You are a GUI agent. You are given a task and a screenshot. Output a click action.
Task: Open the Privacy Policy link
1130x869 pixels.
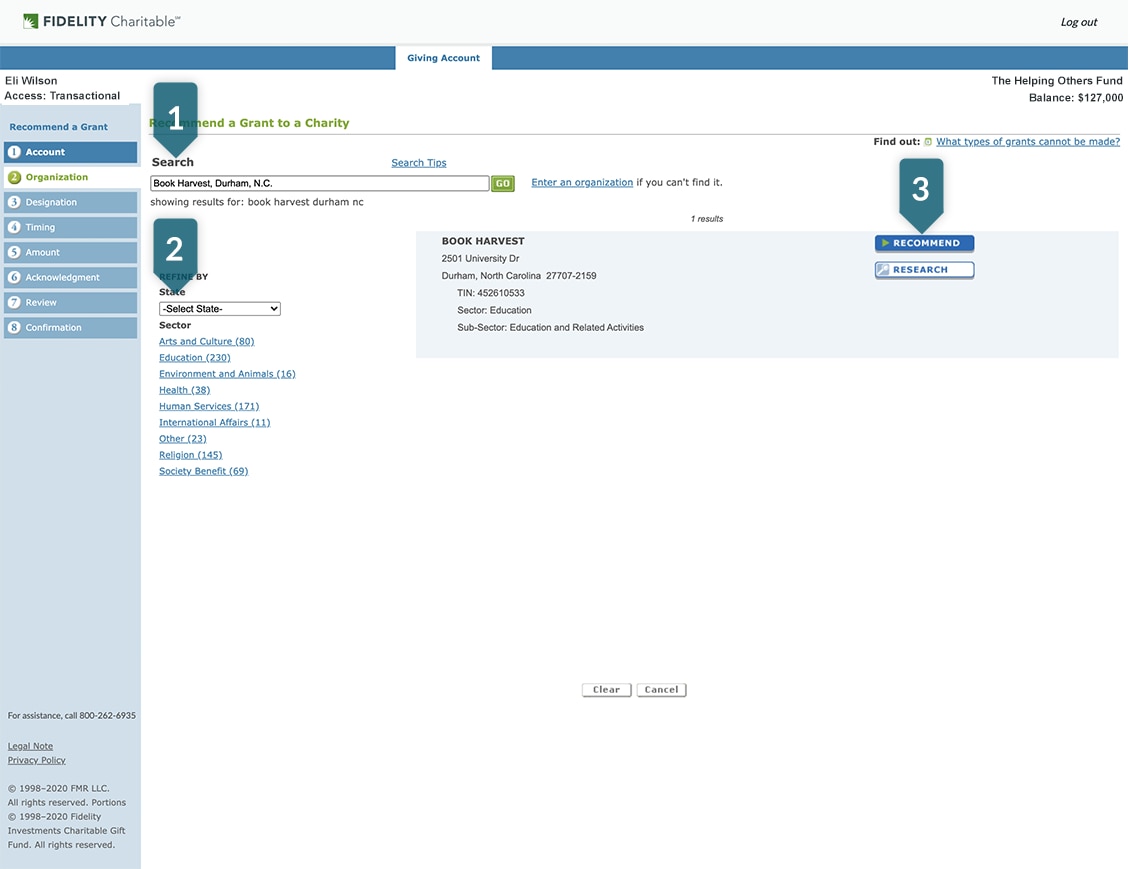37,760
